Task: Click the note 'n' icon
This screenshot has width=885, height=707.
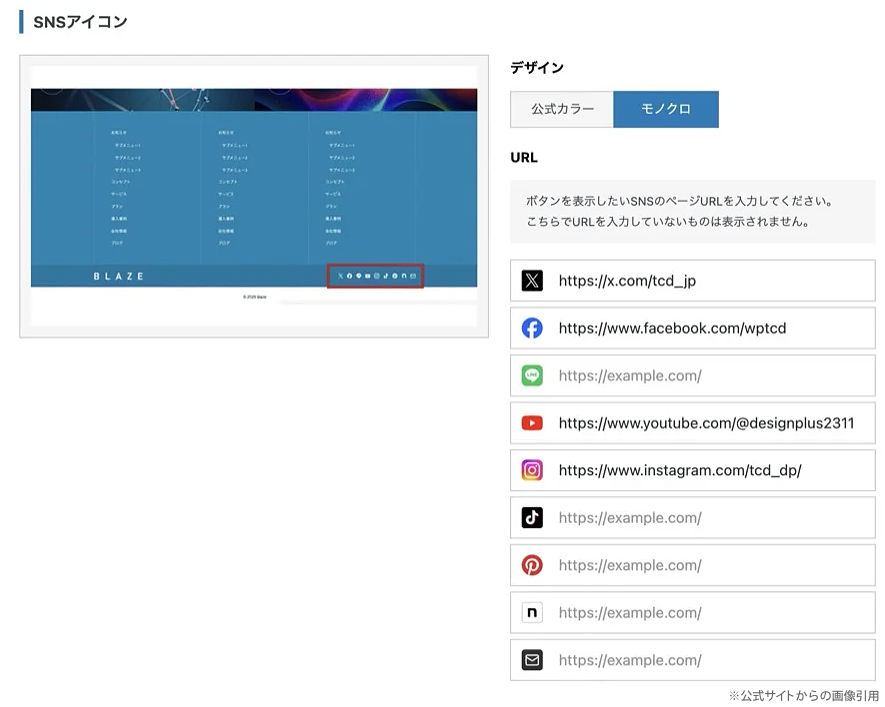Action: click(531, 612)
